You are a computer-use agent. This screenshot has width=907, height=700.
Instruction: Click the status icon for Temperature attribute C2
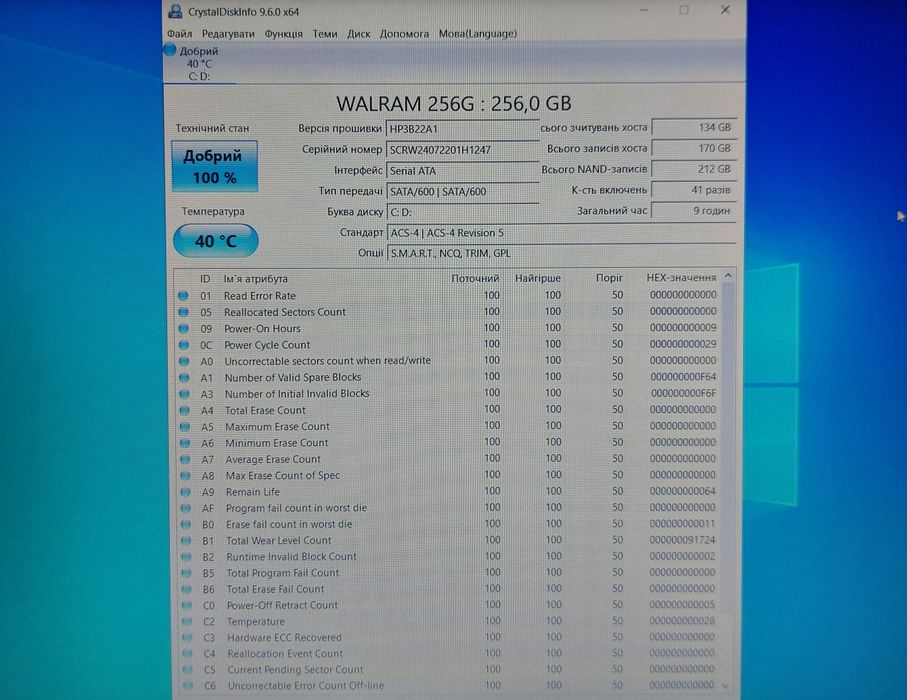tap(187, 621)
